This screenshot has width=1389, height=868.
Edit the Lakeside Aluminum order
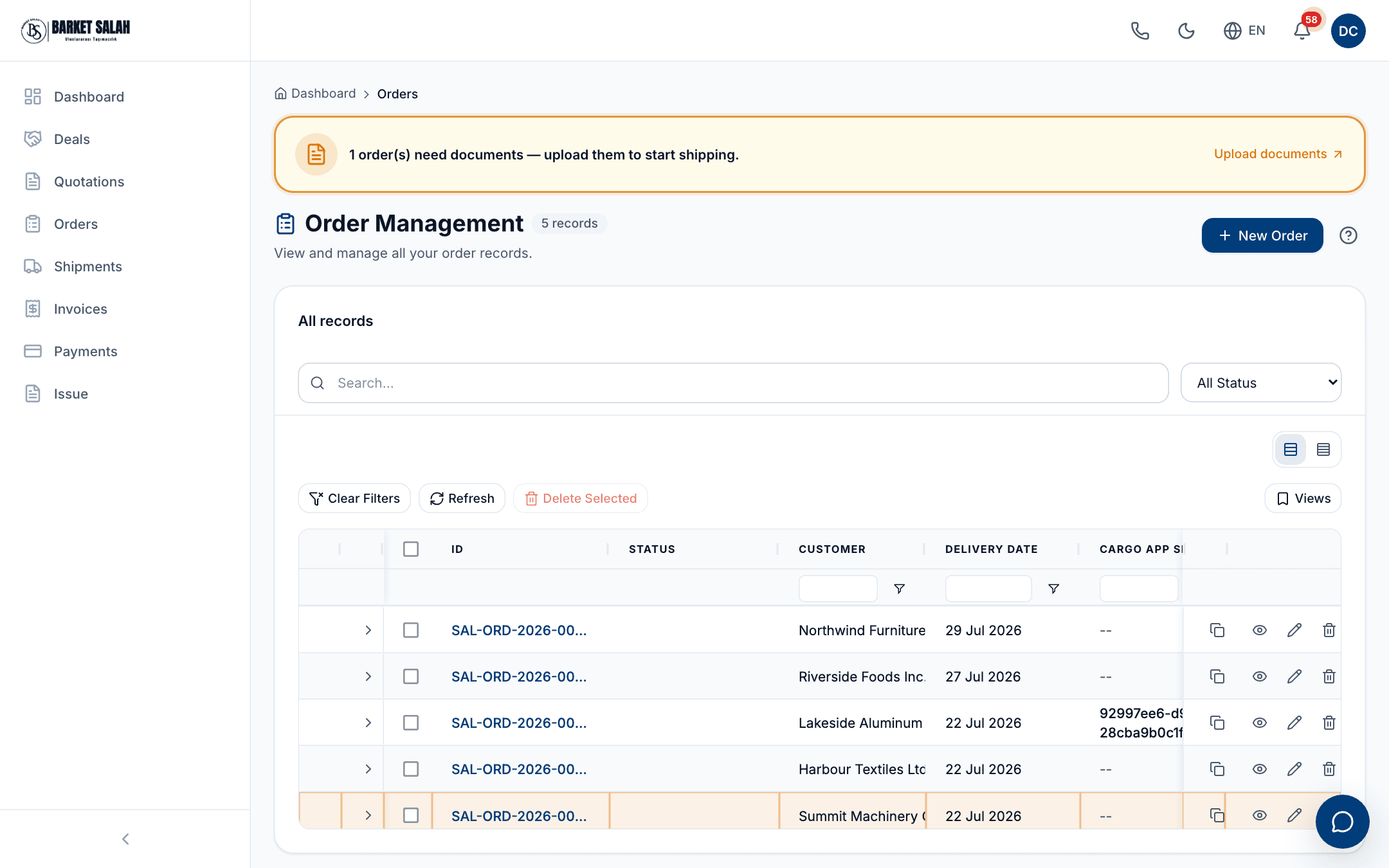[x=1294, y=723]
